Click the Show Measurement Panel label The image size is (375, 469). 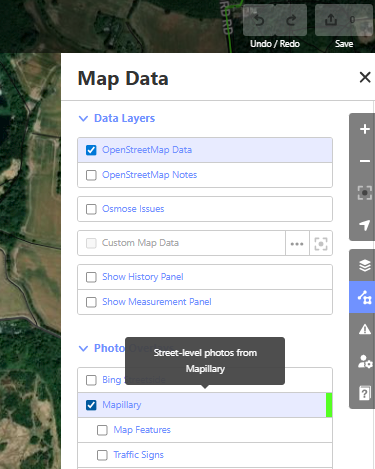click(157, 302)
